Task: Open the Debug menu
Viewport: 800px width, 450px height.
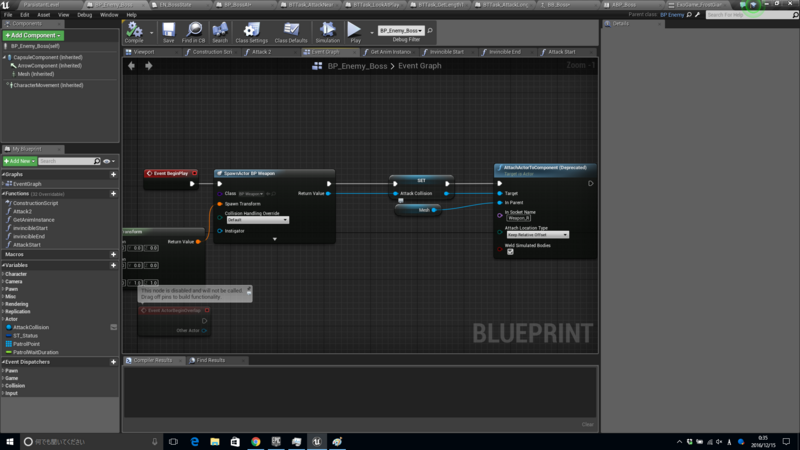Action: [84, 15]
